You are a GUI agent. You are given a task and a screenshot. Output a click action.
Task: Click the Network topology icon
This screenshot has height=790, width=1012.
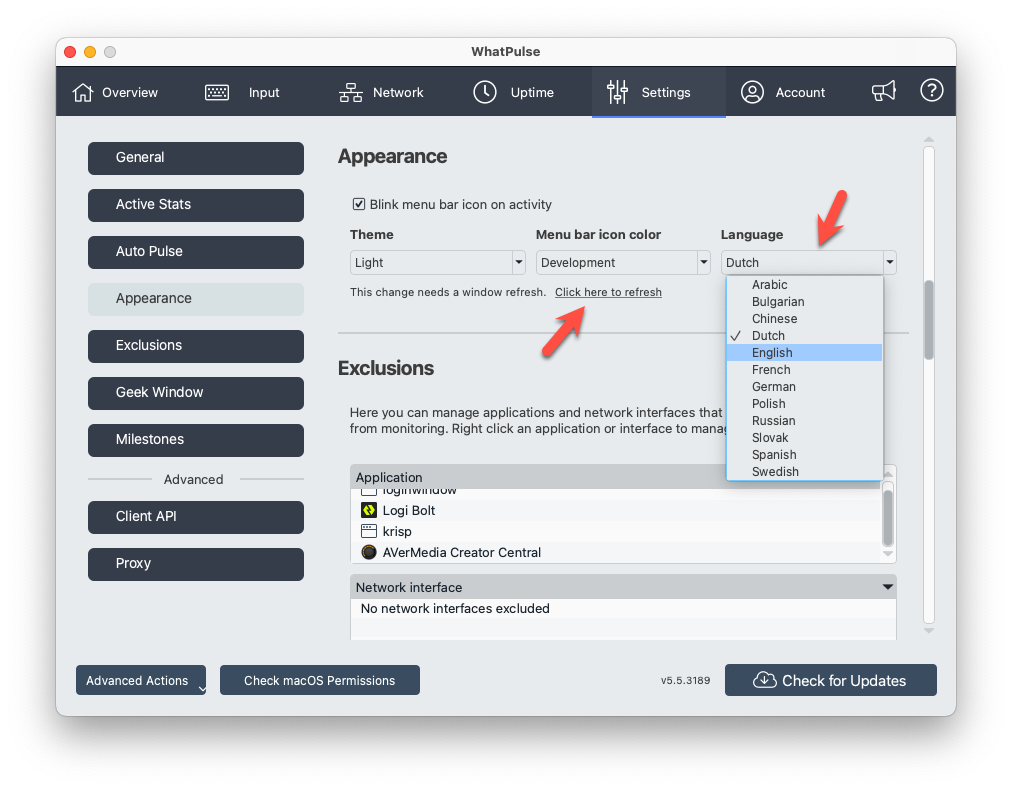coord(350,92)
